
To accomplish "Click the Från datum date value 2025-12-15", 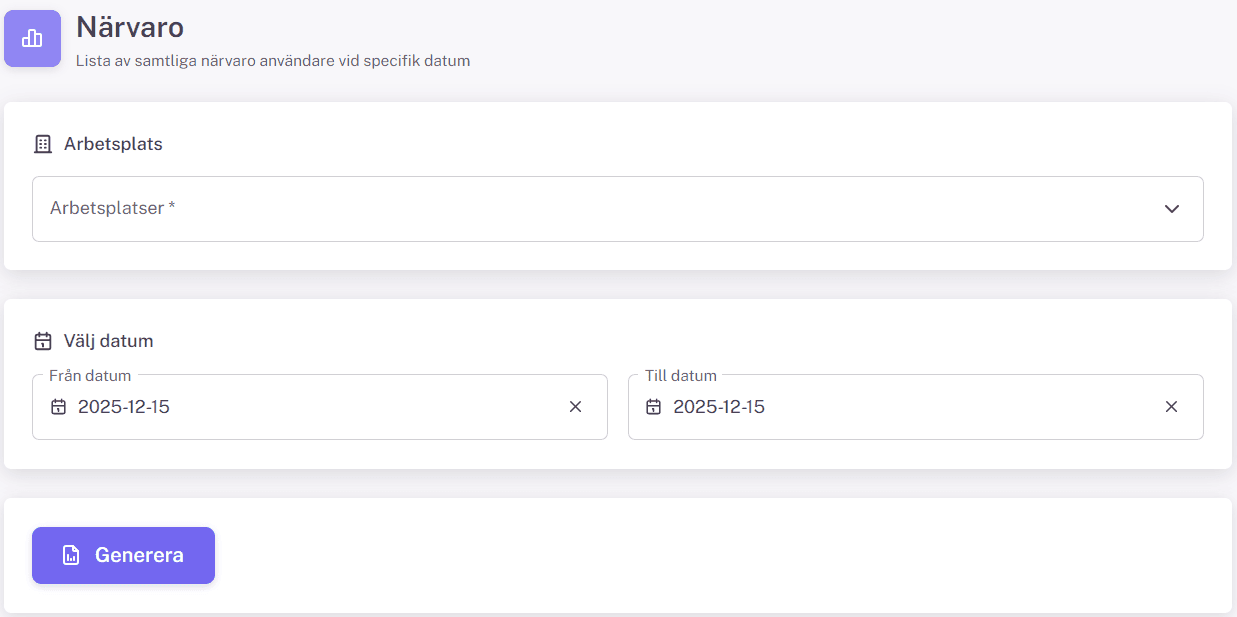I will [x=124, y=407].
